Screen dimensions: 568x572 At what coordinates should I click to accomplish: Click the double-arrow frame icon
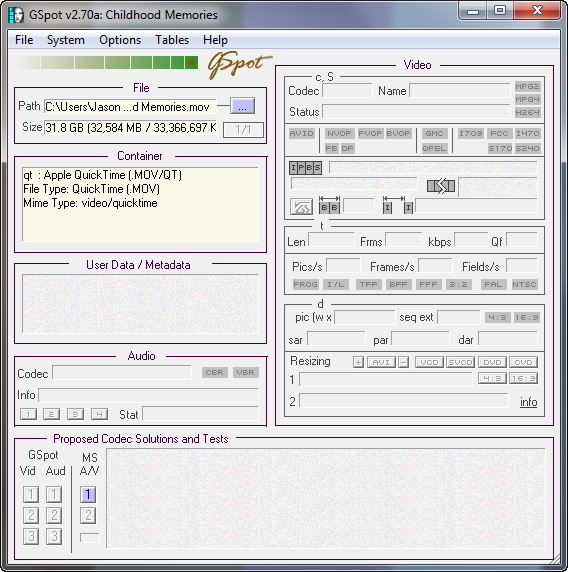(441, 186)
